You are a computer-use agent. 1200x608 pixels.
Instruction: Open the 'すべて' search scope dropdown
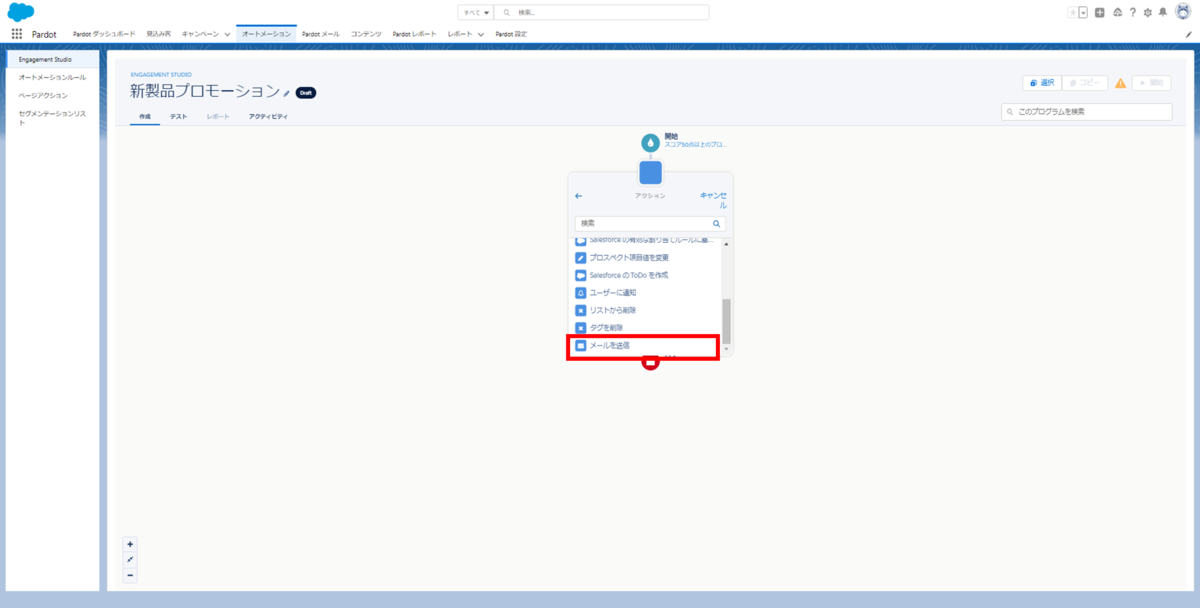click(476, 12)
